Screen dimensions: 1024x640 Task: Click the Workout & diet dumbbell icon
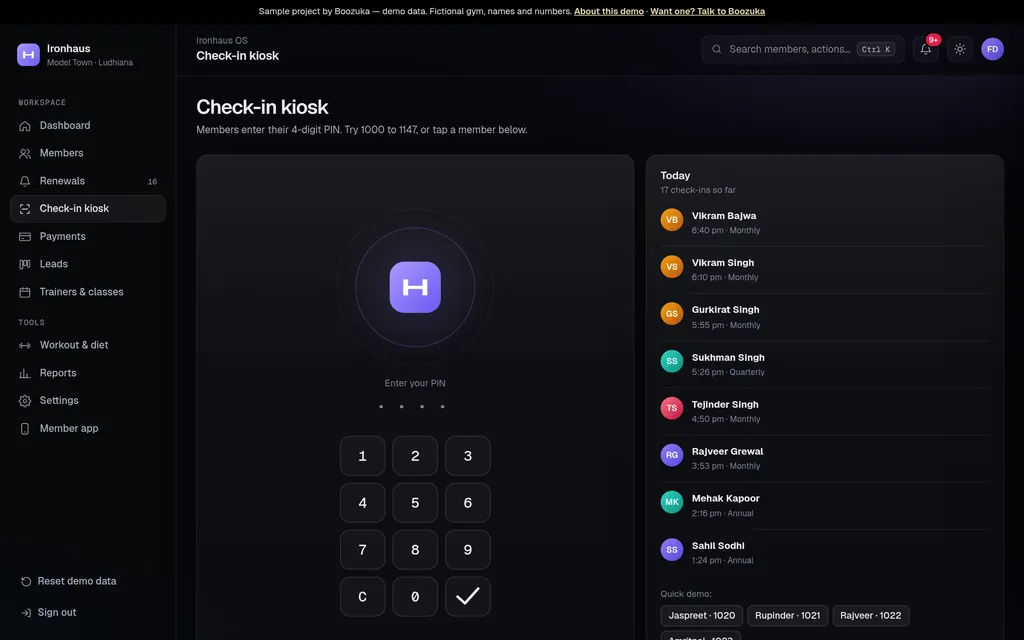click(x=25, y=345)
